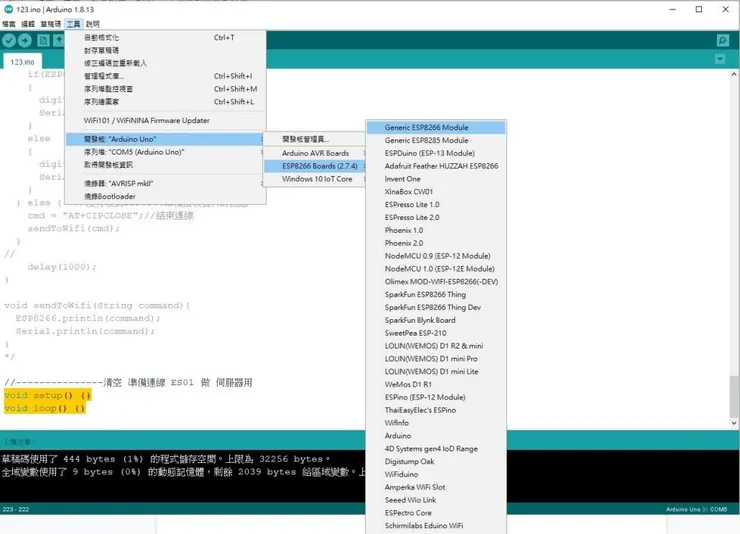740x534 pixels.
Task: Click the New sketch toolbar icon
Action: [43, 41]
